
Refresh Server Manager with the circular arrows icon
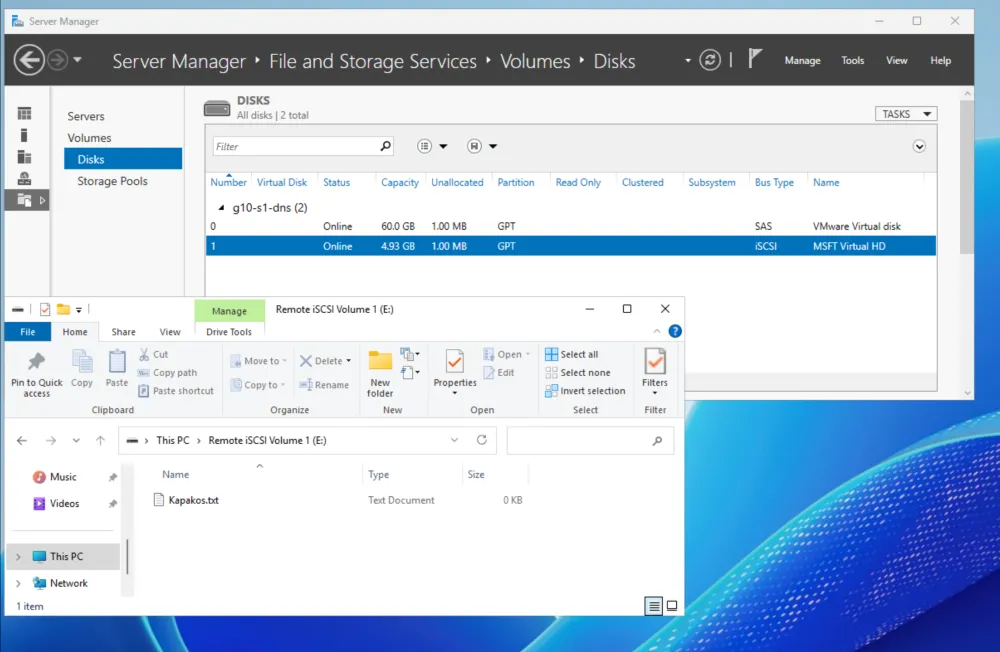(710, 60)
